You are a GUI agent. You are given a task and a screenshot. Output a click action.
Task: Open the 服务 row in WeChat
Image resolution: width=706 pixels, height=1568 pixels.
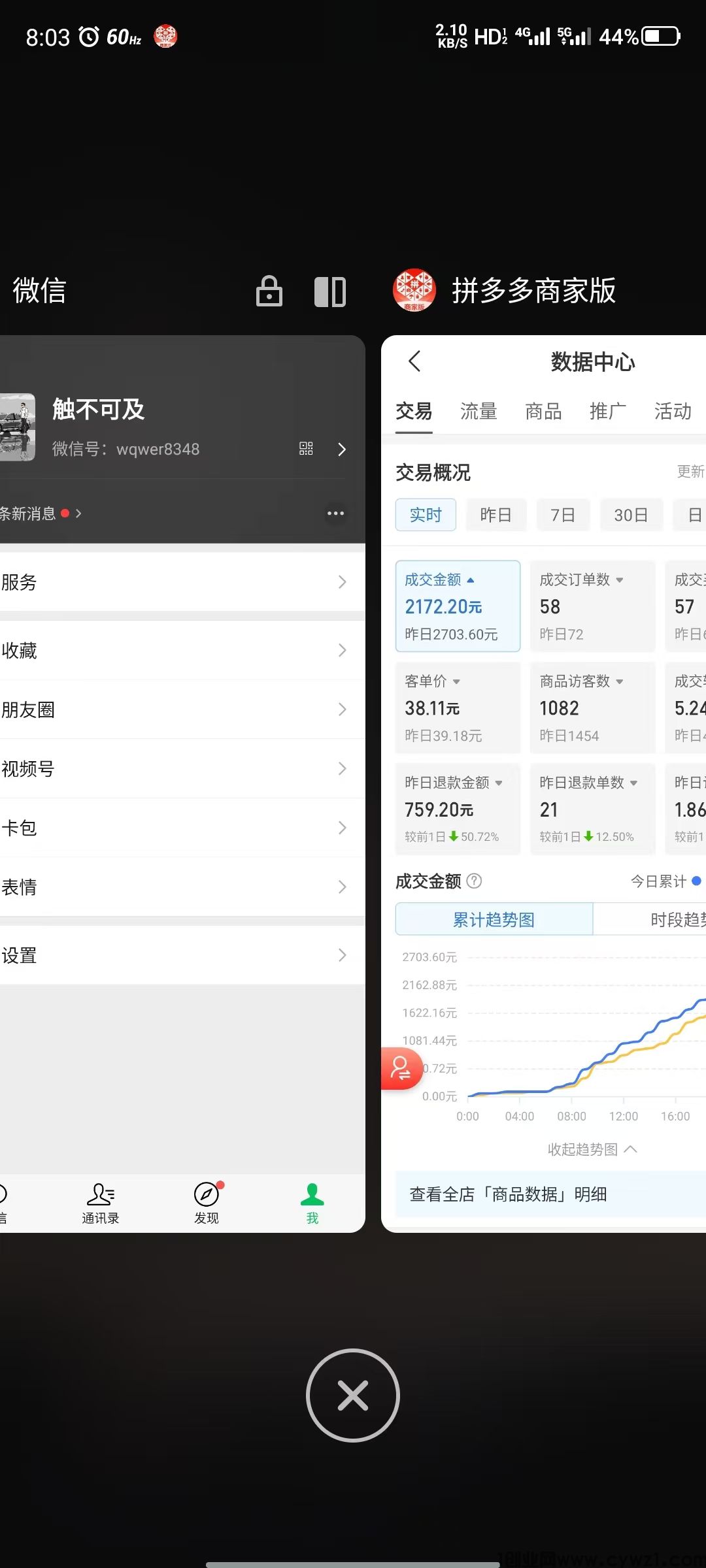click(x=182, y=582)
